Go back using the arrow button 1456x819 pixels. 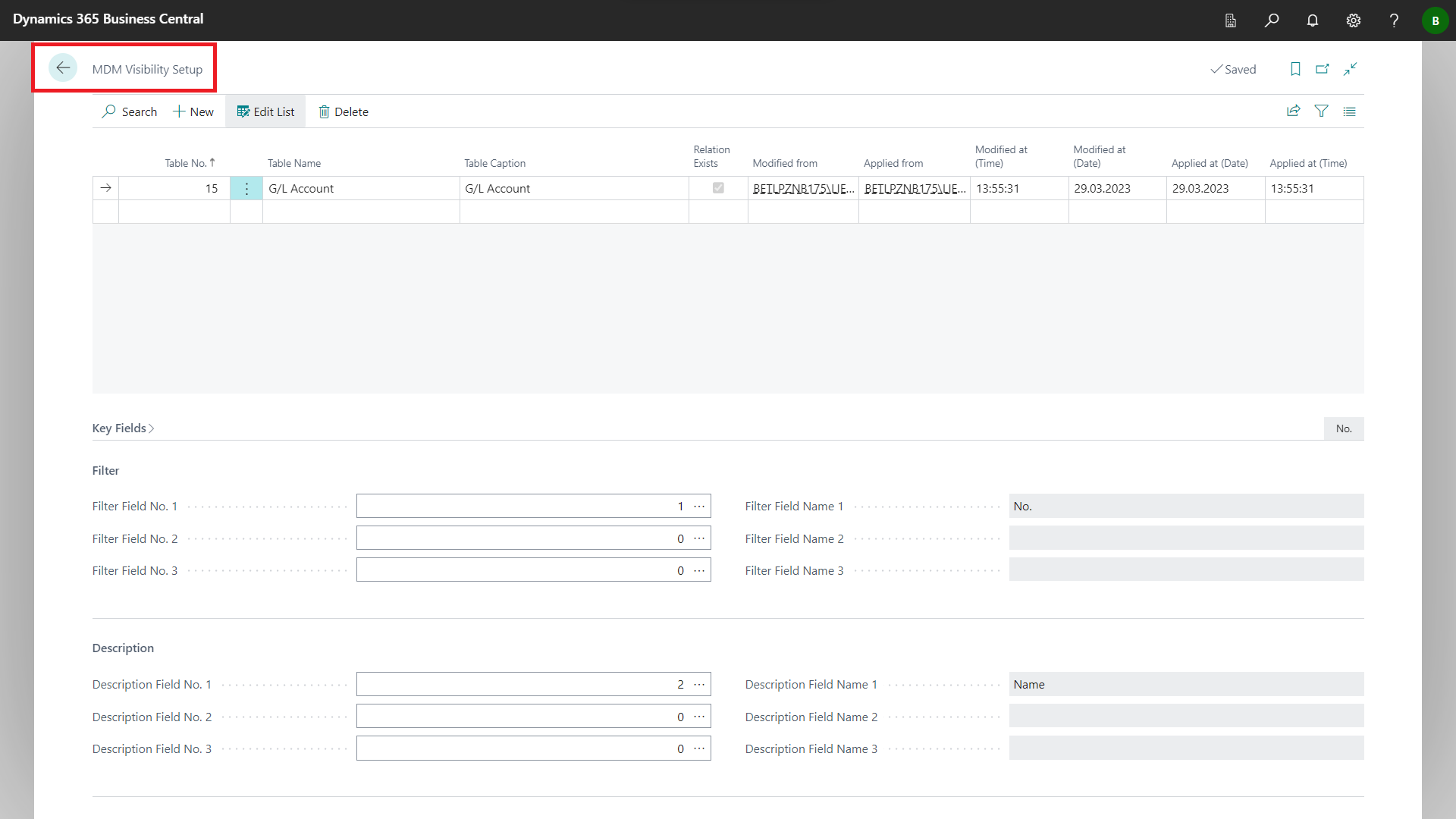(x=63, y=68)
